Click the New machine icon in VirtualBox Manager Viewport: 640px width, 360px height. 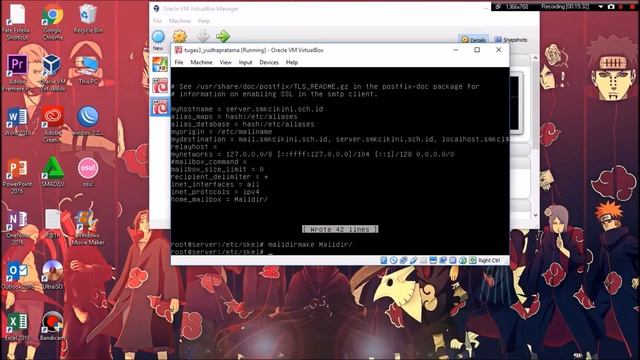point(158,37)
